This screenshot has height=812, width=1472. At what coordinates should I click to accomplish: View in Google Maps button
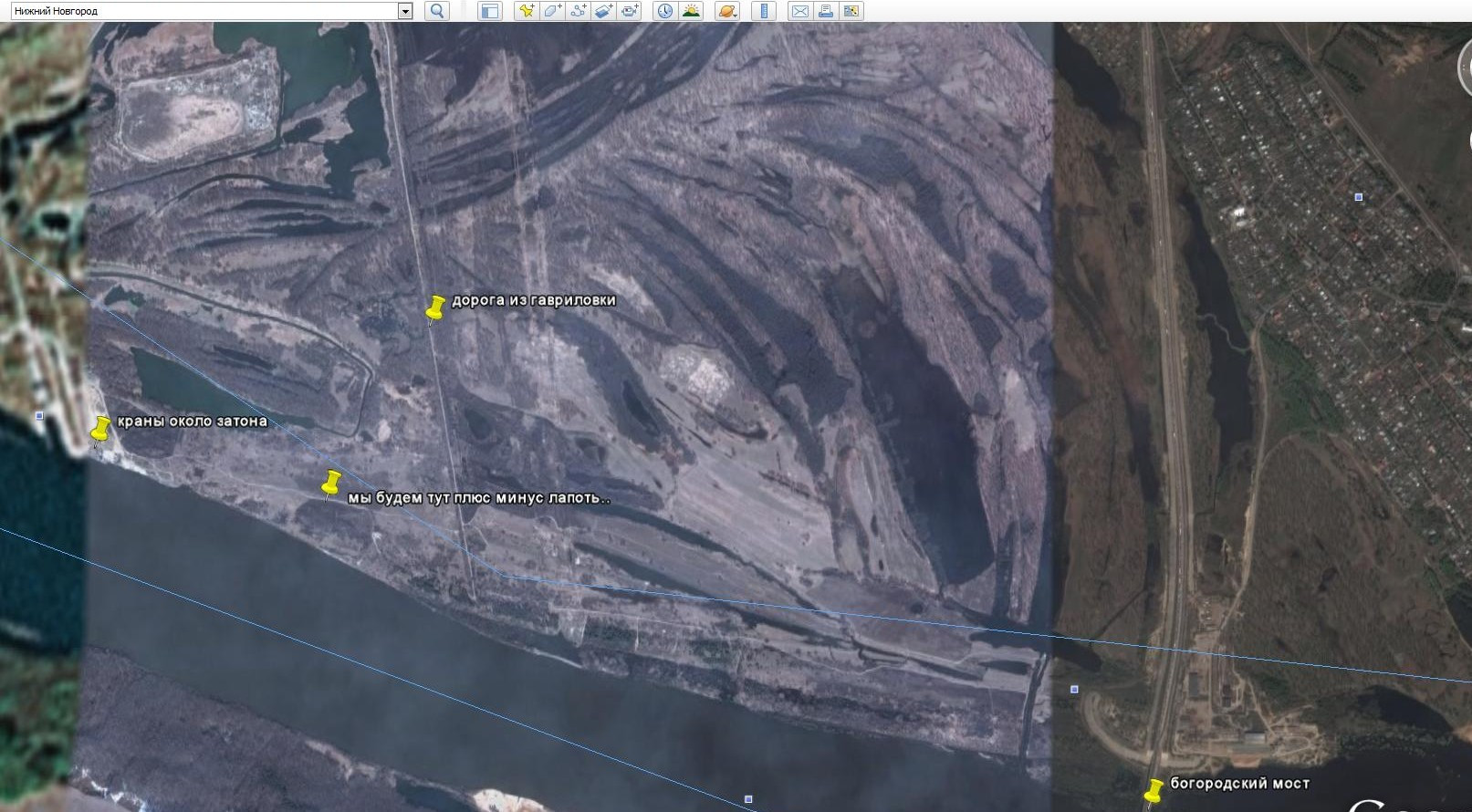[x=851, y=11]
